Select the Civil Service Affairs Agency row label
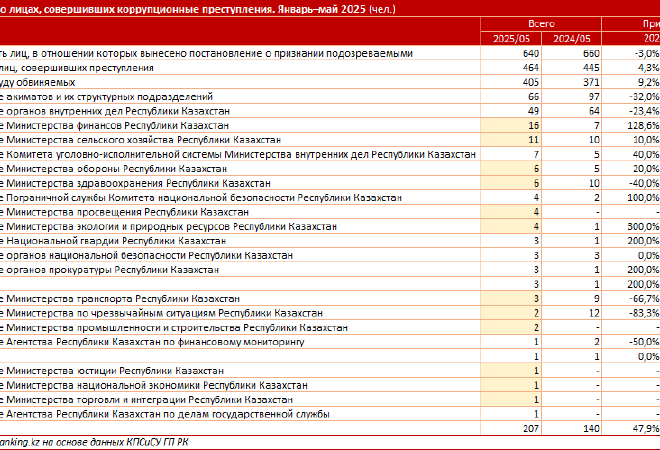 click(x=165, y=414)
